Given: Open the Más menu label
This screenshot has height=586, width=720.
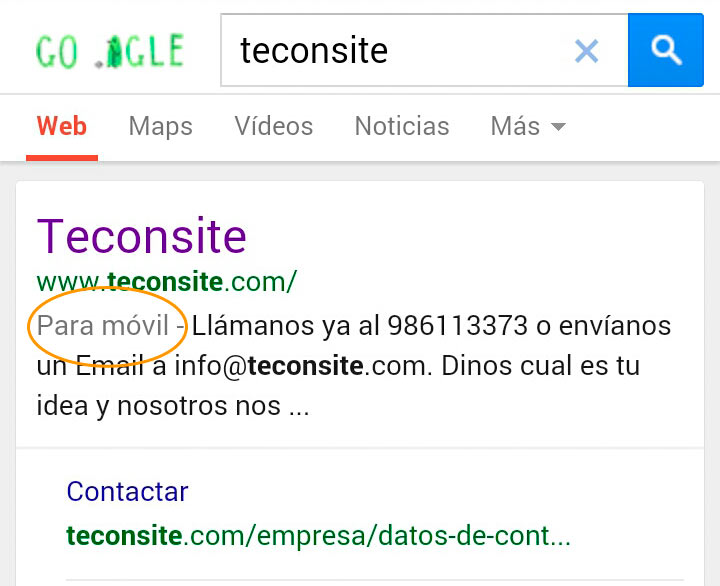Looking at the screenshot, I should pos(515,126).
